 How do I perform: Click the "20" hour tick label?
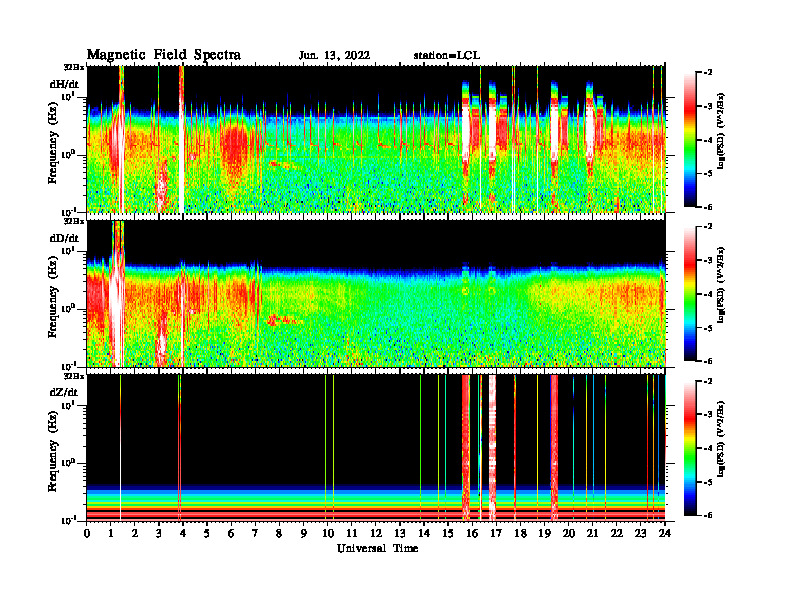coord(568,533)
